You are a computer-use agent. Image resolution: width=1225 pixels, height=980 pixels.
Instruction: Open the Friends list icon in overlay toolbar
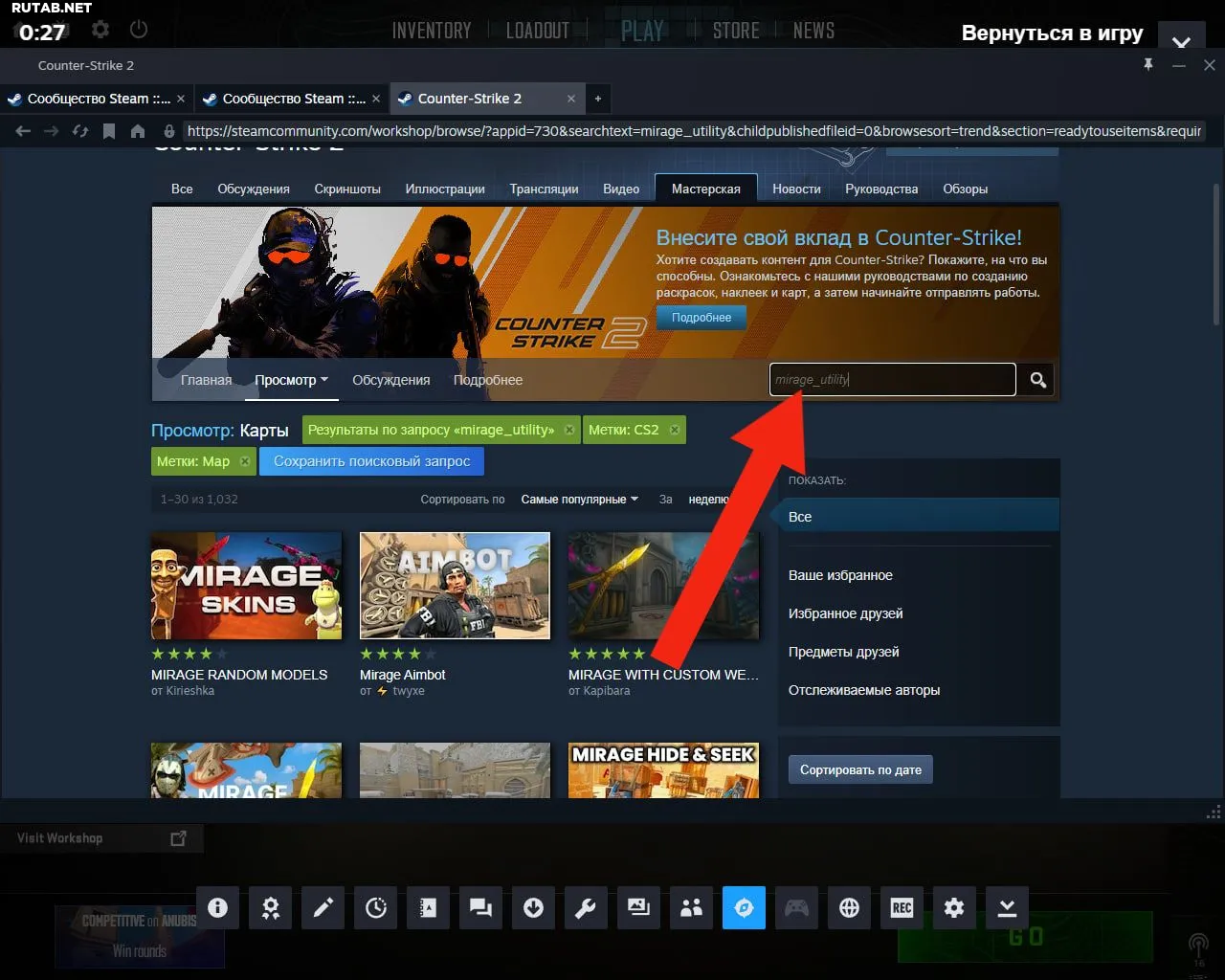point(691,907)
